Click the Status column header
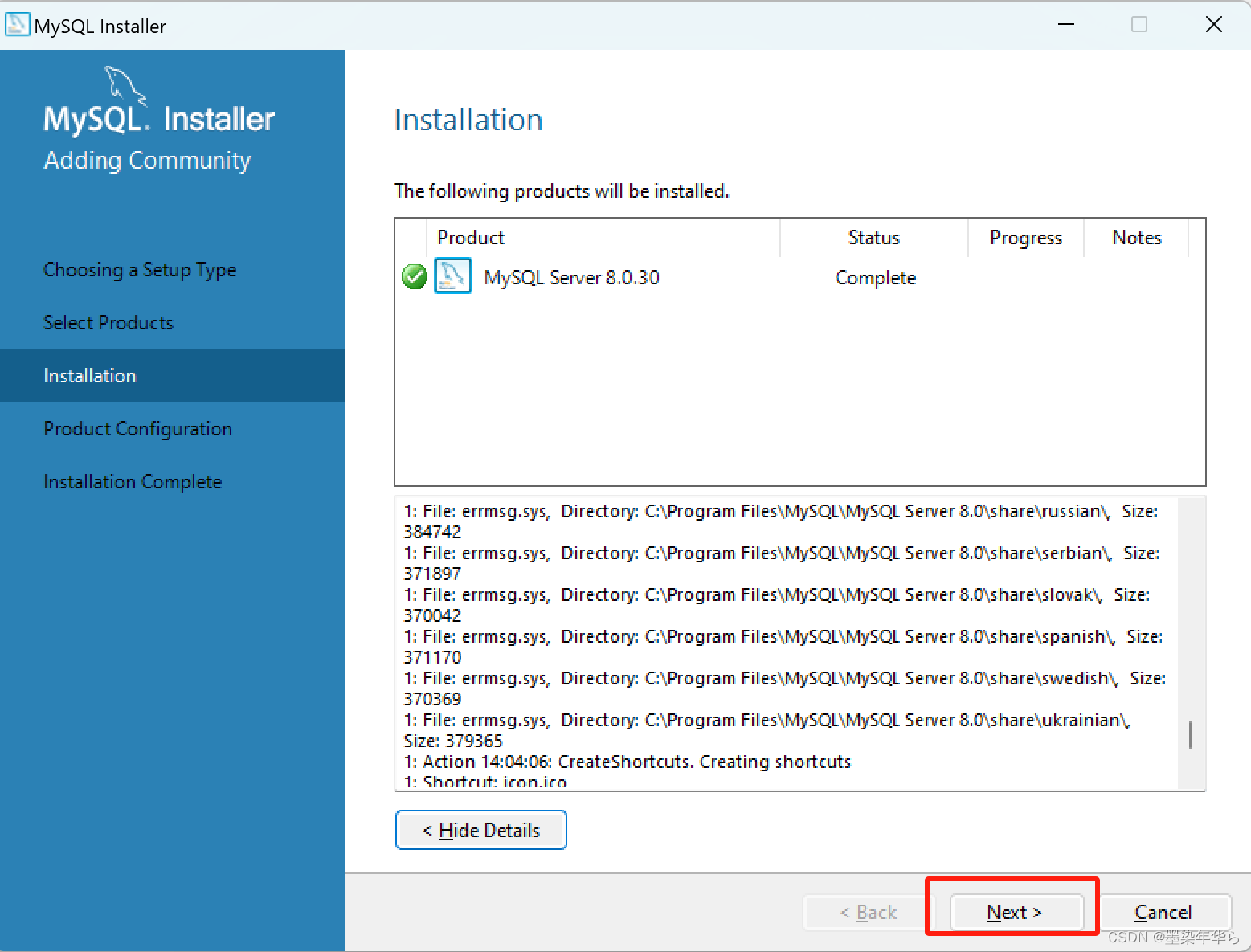This screenshot has height=952, width=1251. pyautogui.click(x=874, y=238)
